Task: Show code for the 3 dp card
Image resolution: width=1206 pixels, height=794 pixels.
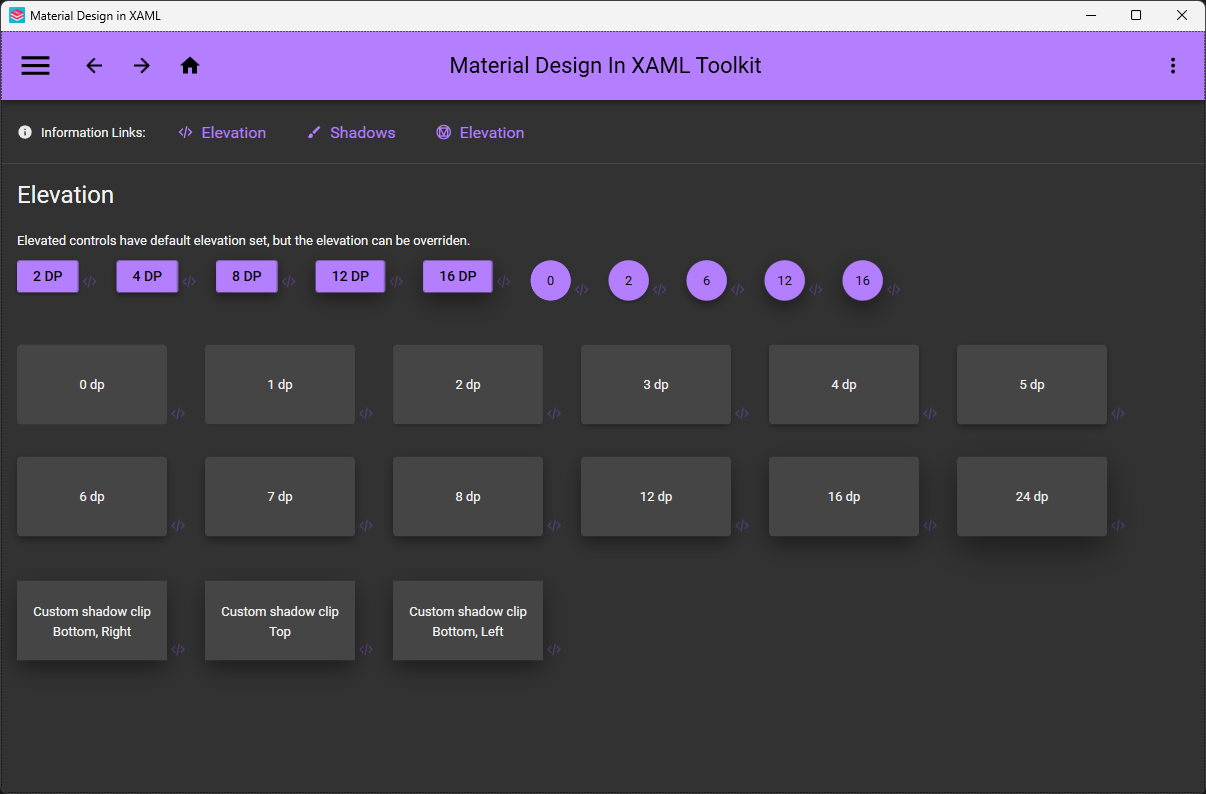Action: coord(742,414)
